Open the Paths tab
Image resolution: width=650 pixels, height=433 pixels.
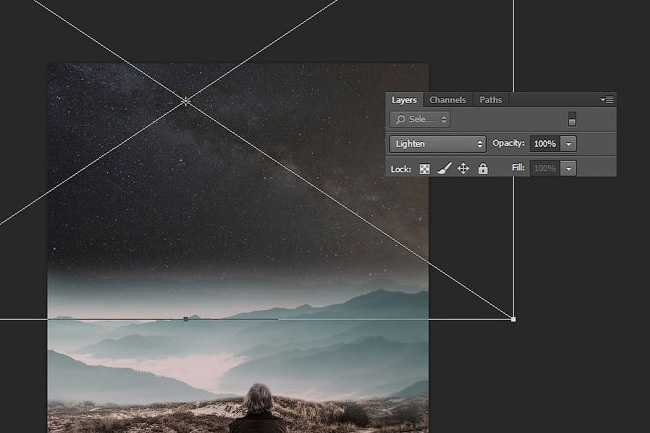(x=490, y=100)
